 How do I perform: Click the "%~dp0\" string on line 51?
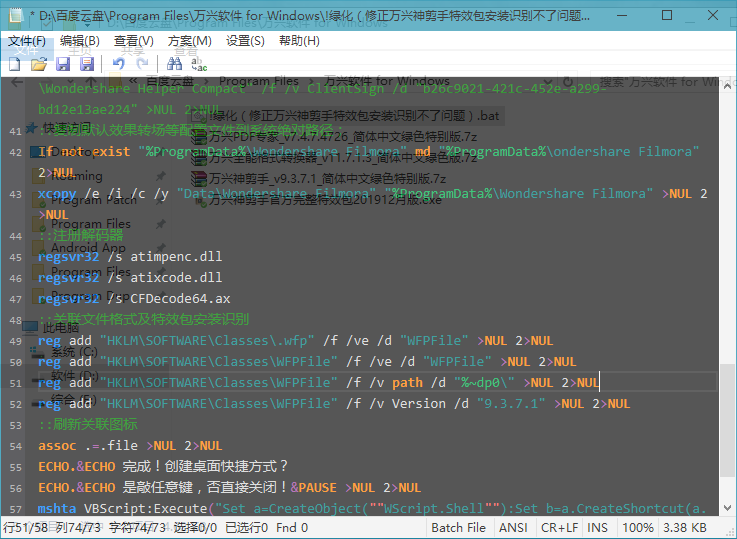[x=485, y=383]
